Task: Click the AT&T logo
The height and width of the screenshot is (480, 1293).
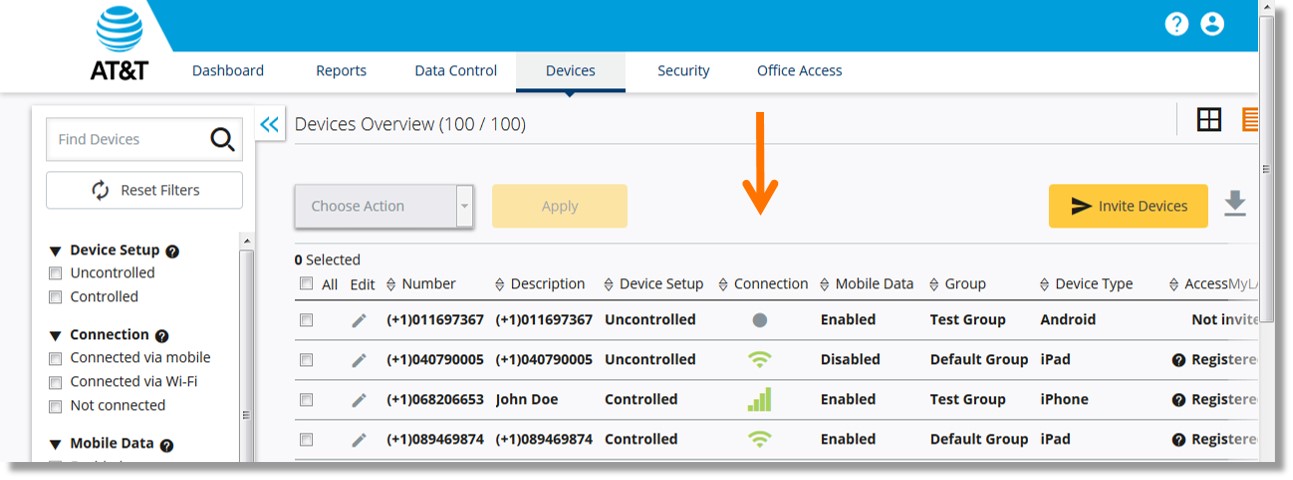Action: click(x=119, y=42)
